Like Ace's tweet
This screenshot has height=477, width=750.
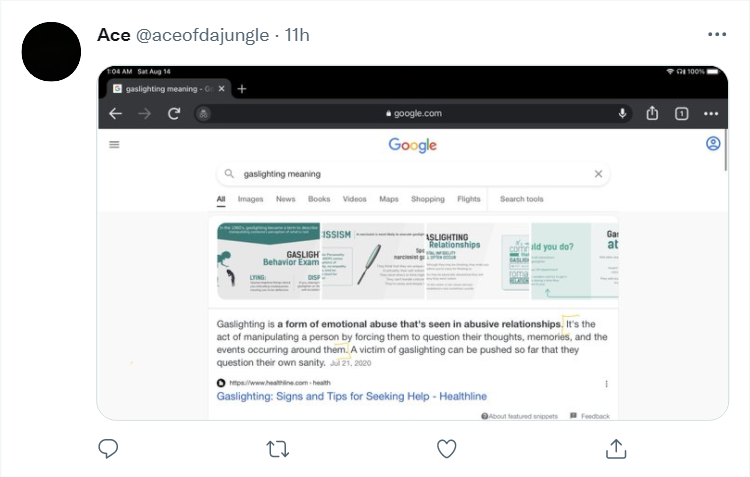[447, 449]
